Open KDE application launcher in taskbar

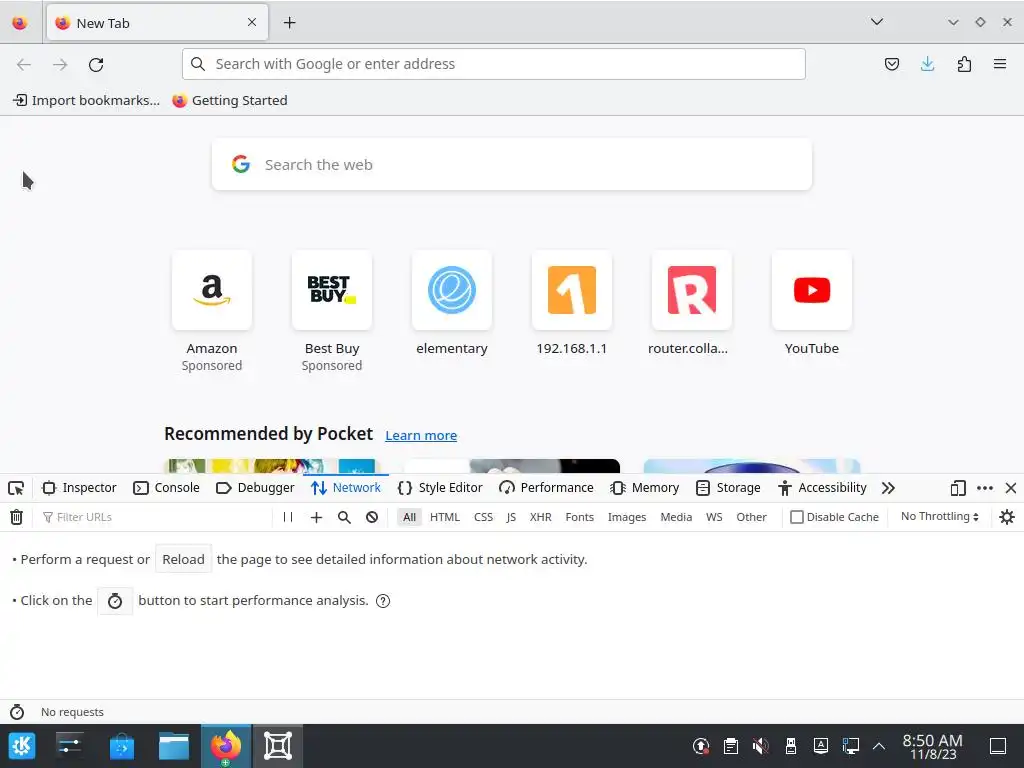22,746
